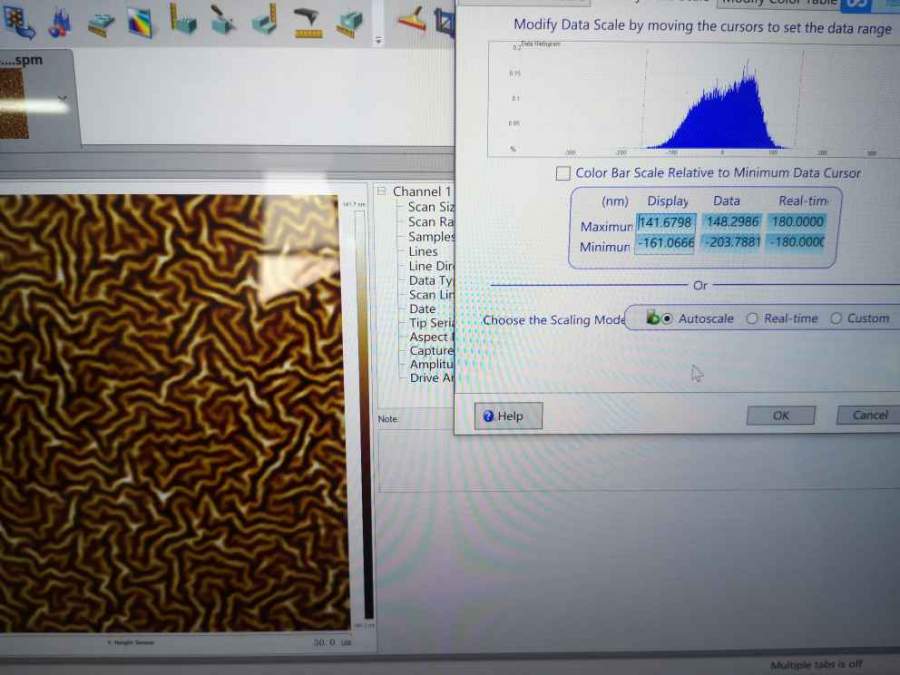Image resolution: width=900 pixels, height=675 pixels.
Task: Click the left minimum cursor in the histogram
Action: click(x=646, y=98)
